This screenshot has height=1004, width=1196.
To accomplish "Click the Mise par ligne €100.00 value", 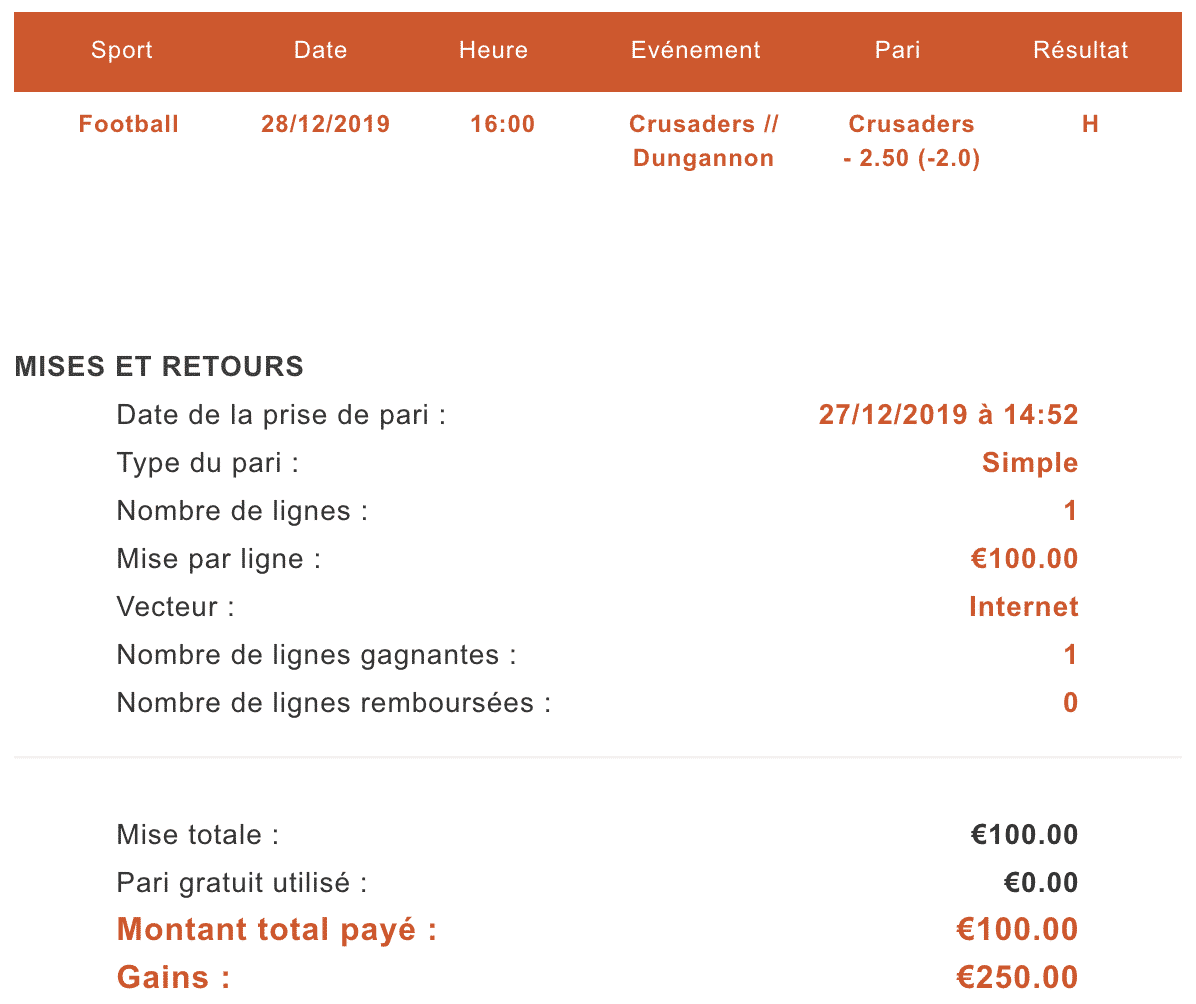I will point(1024,558).
